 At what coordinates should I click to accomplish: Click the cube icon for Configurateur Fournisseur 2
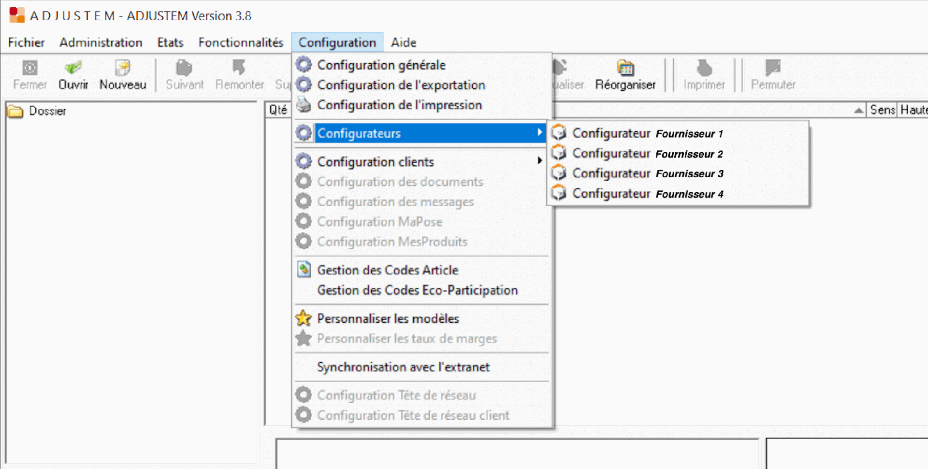(559, 153)
